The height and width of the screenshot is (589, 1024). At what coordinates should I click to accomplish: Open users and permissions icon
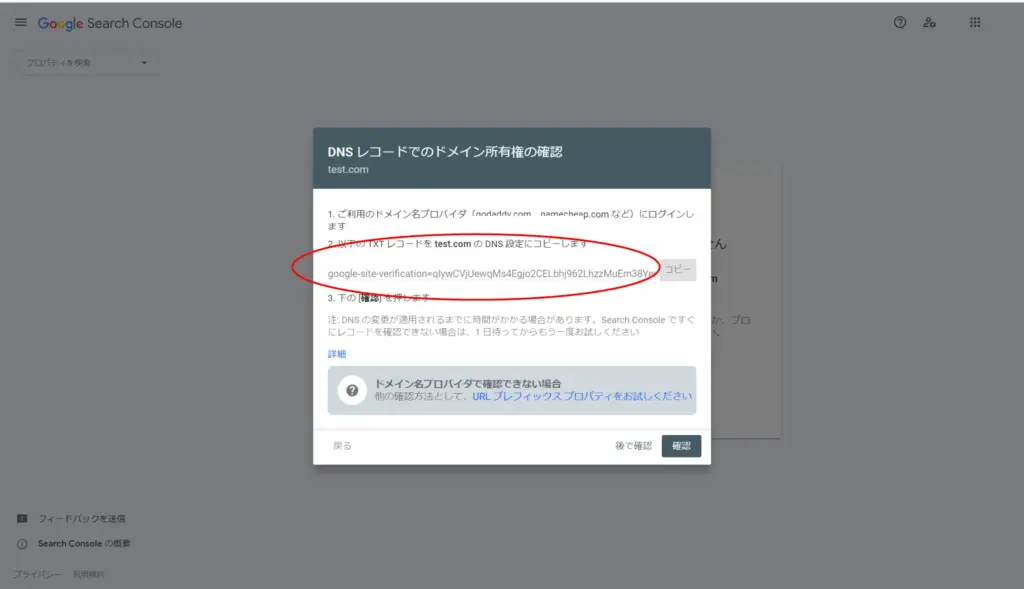coord(929,23)
